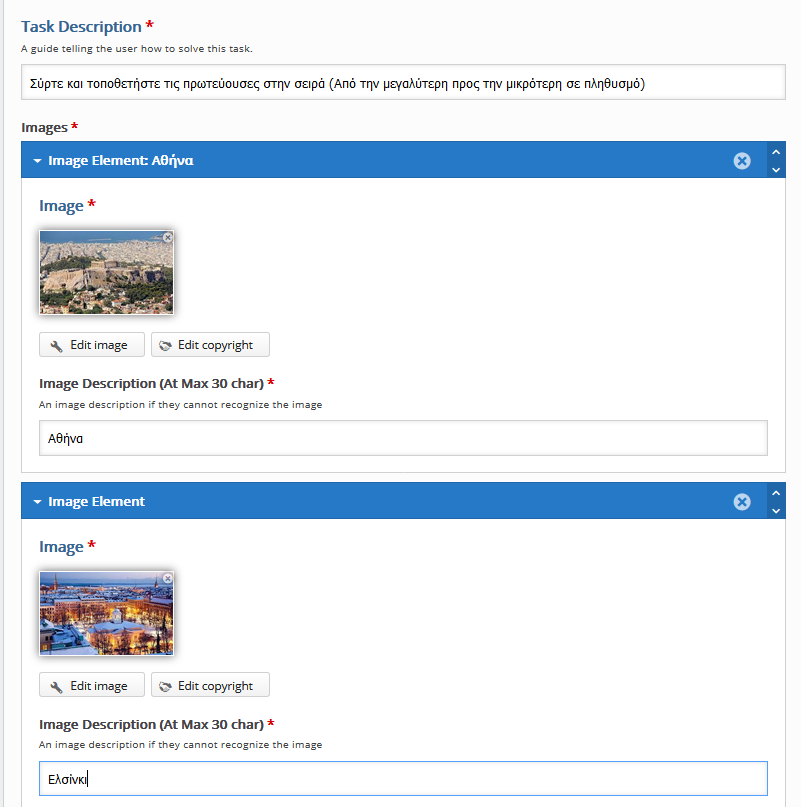The height and width of the screenshot is (807, 801).
Task: Collapse the Image Element: Αθήνα panel
Action: [x=37, y=161]
